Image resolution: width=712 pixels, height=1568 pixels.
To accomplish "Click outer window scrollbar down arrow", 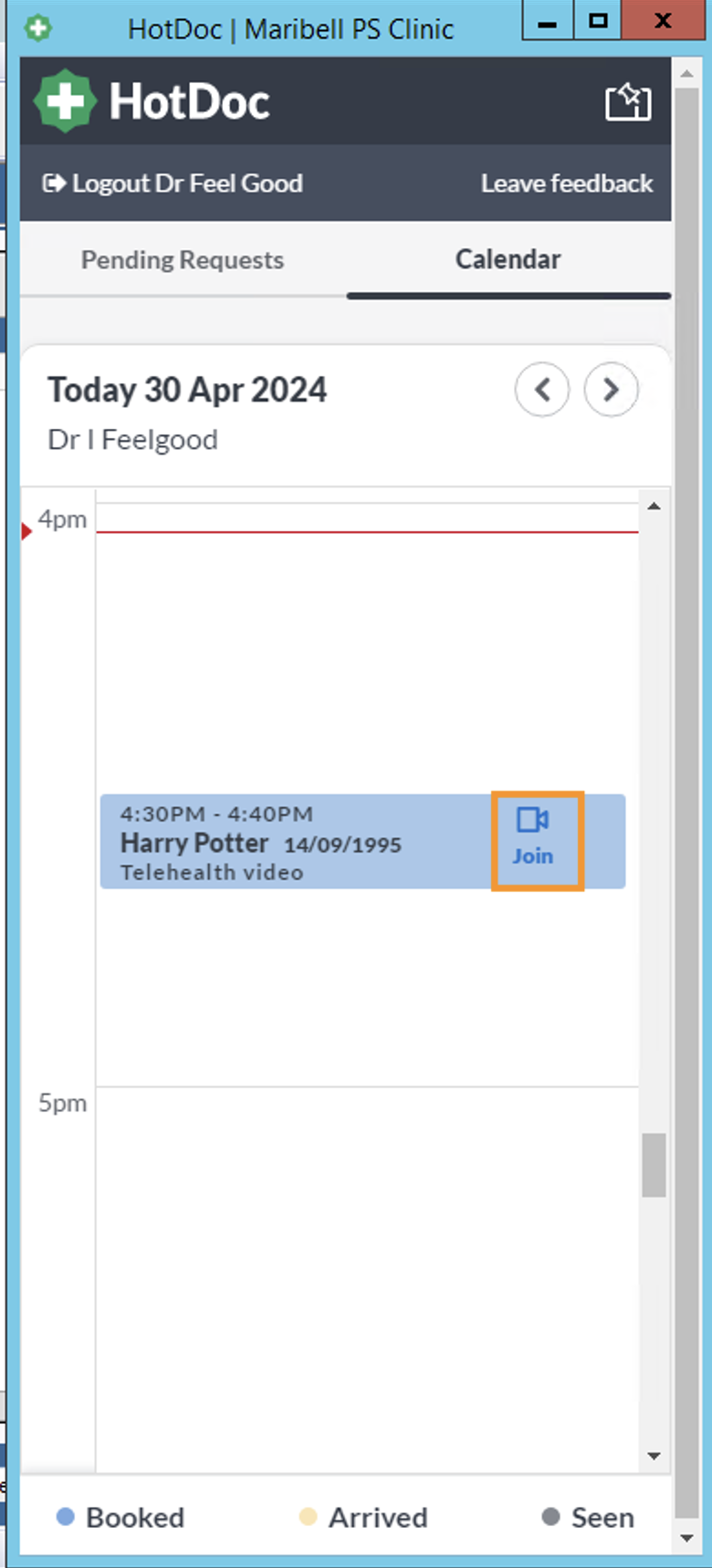I will [686, 1539].
